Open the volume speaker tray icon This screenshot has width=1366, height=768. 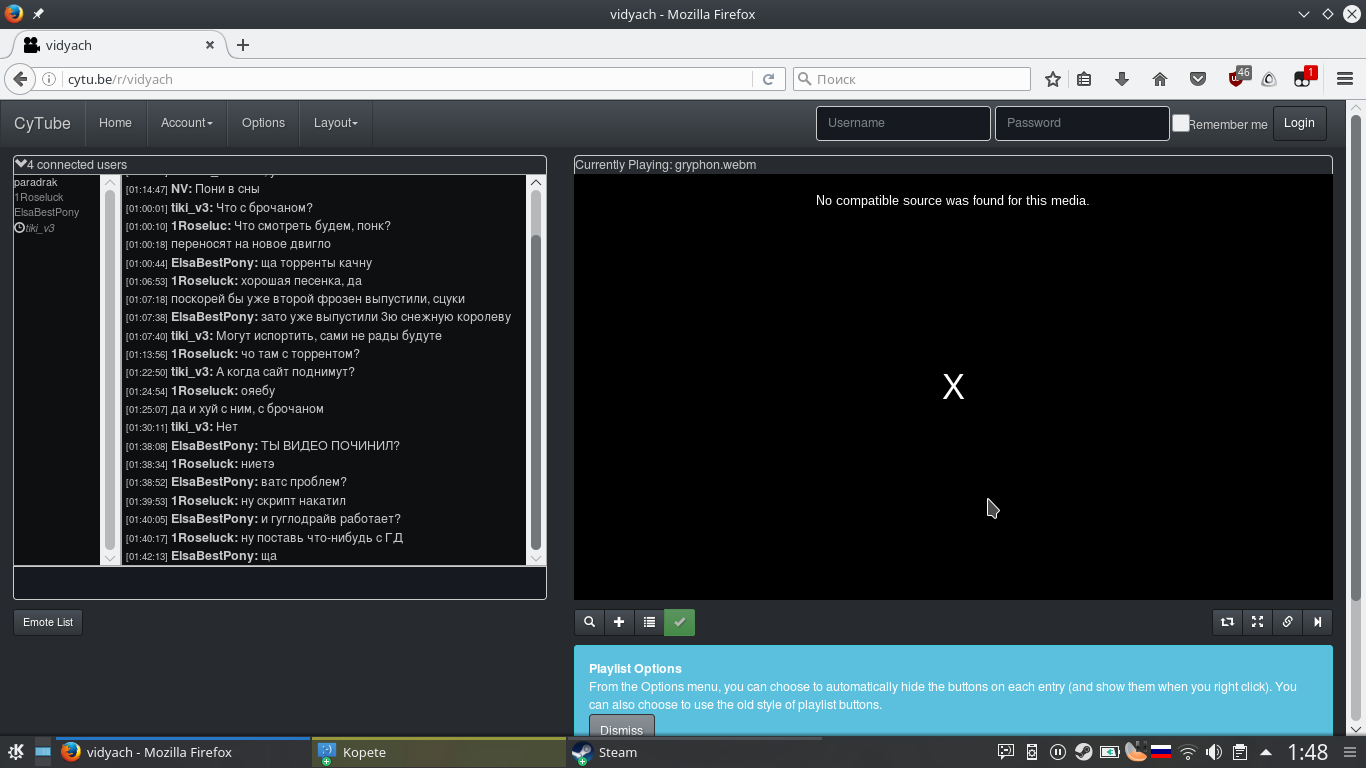click(x=1213, y=752)
